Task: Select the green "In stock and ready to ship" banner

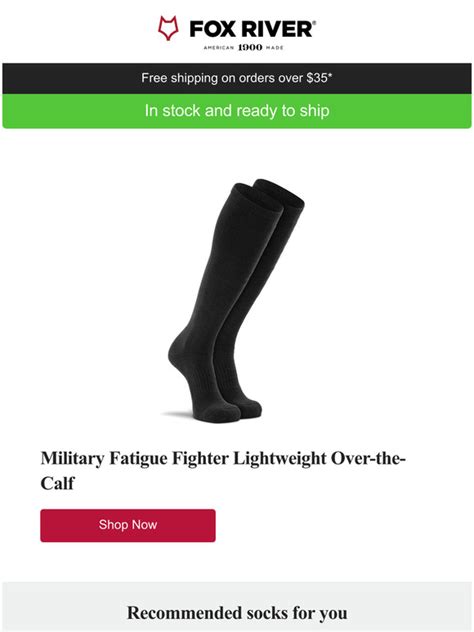Action: (x=237, y=111)
